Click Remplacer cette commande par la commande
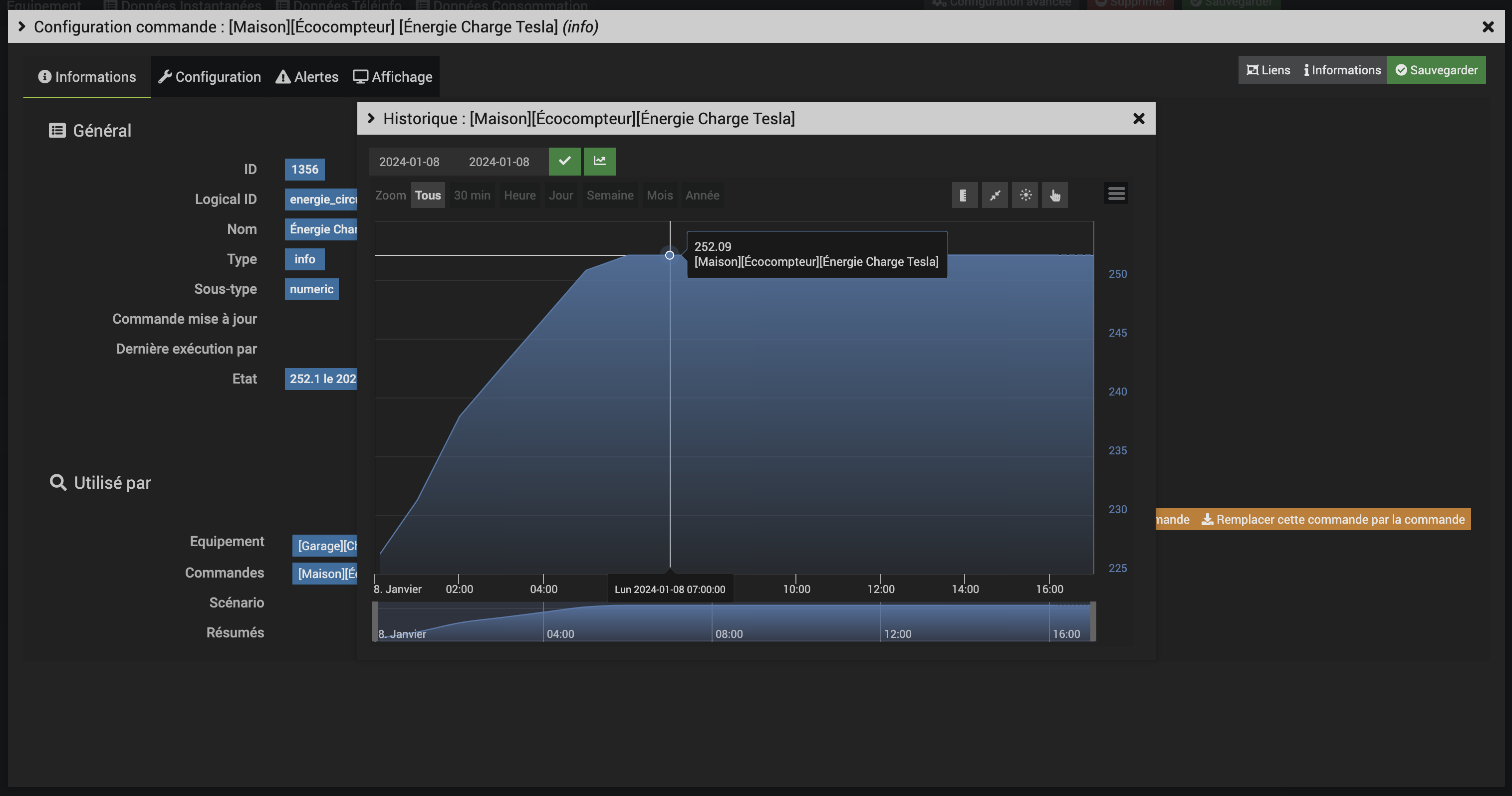The image size is (1512, 796). (1333, 520)
